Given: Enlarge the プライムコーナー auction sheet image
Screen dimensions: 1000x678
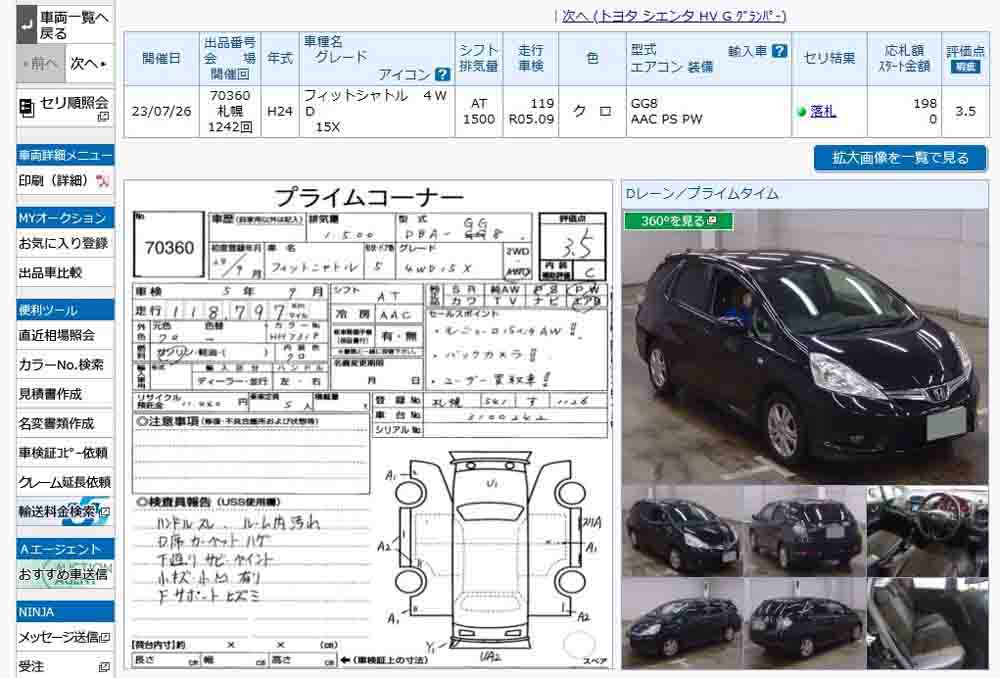Looking at the screenshot, I should tap(369, 425).
